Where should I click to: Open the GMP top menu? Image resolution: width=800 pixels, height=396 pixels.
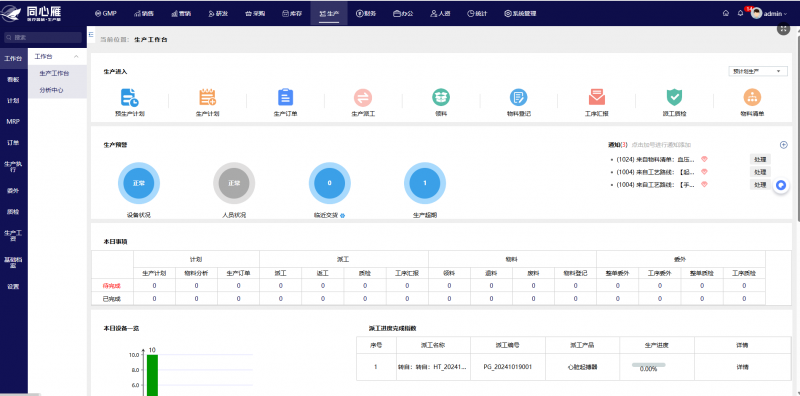pyautogui.click(x=106, y=13)
